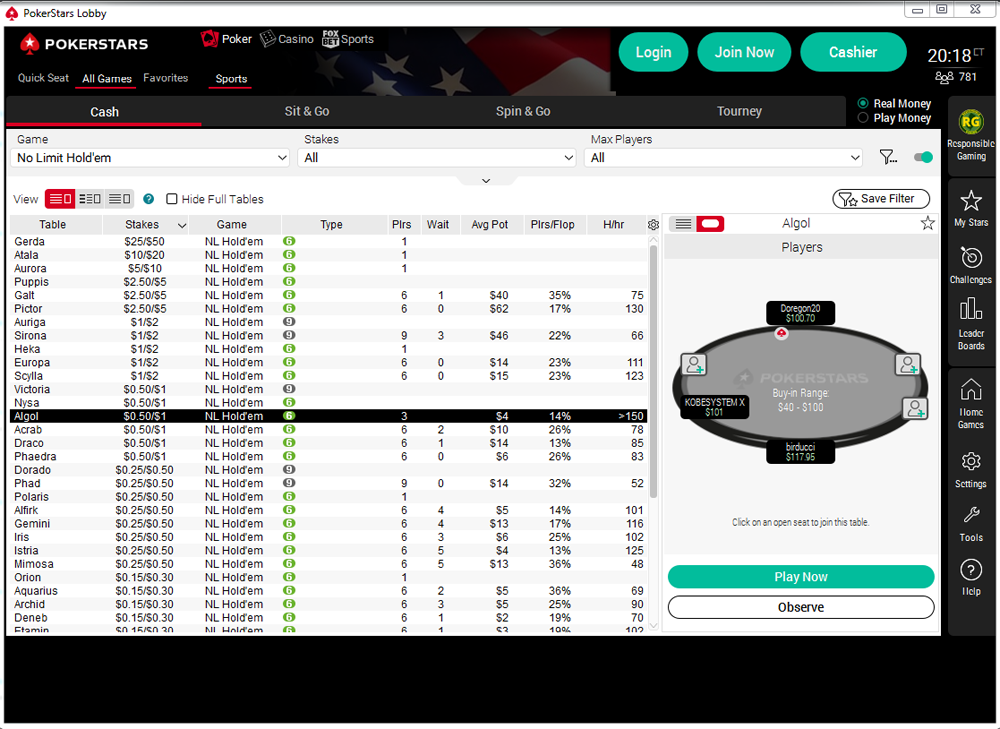Open the All Games menu
Screen dimensions: 1000x729
pos(107,78)
